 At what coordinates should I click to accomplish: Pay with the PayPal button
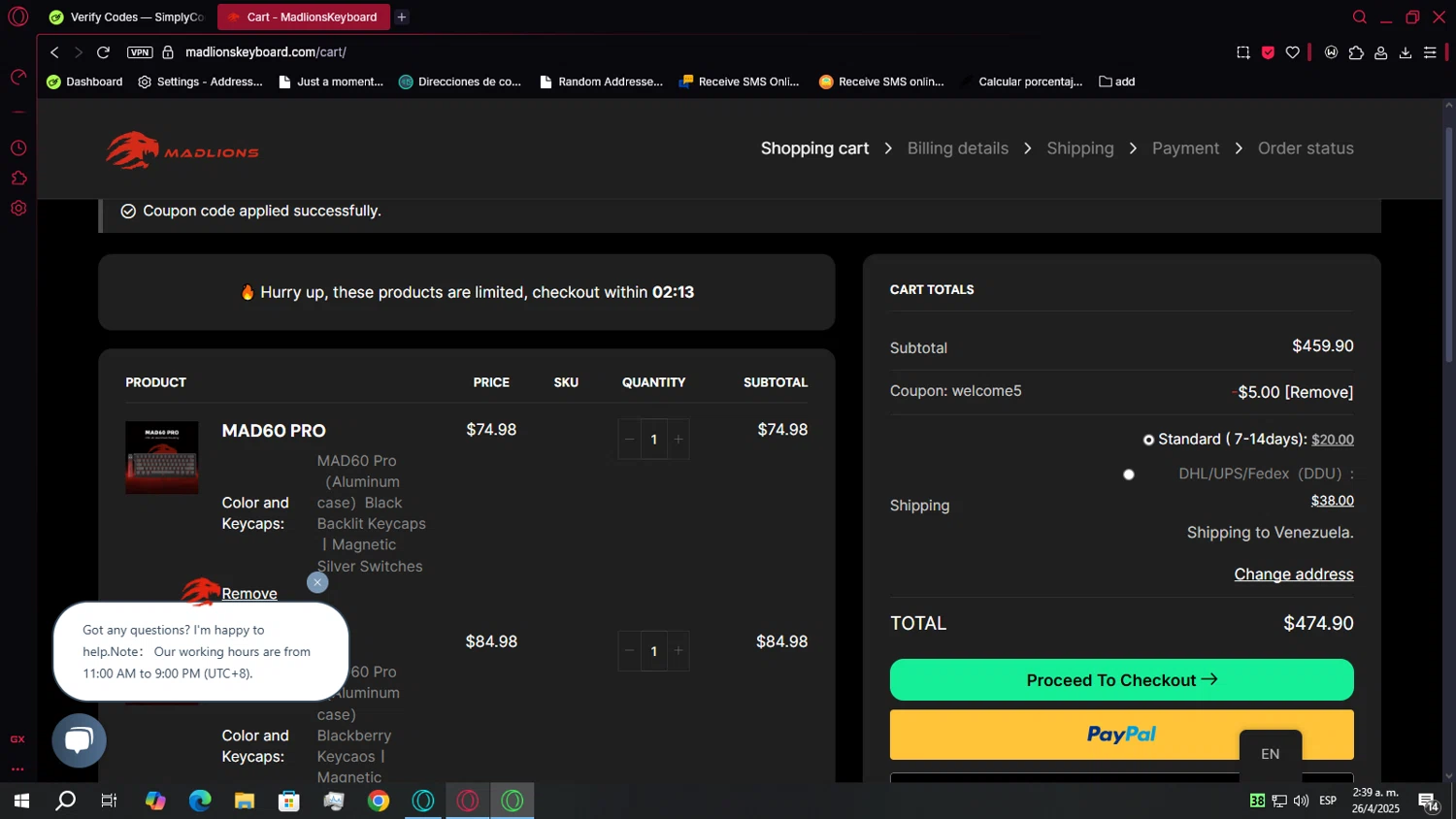coord(1122,735)
